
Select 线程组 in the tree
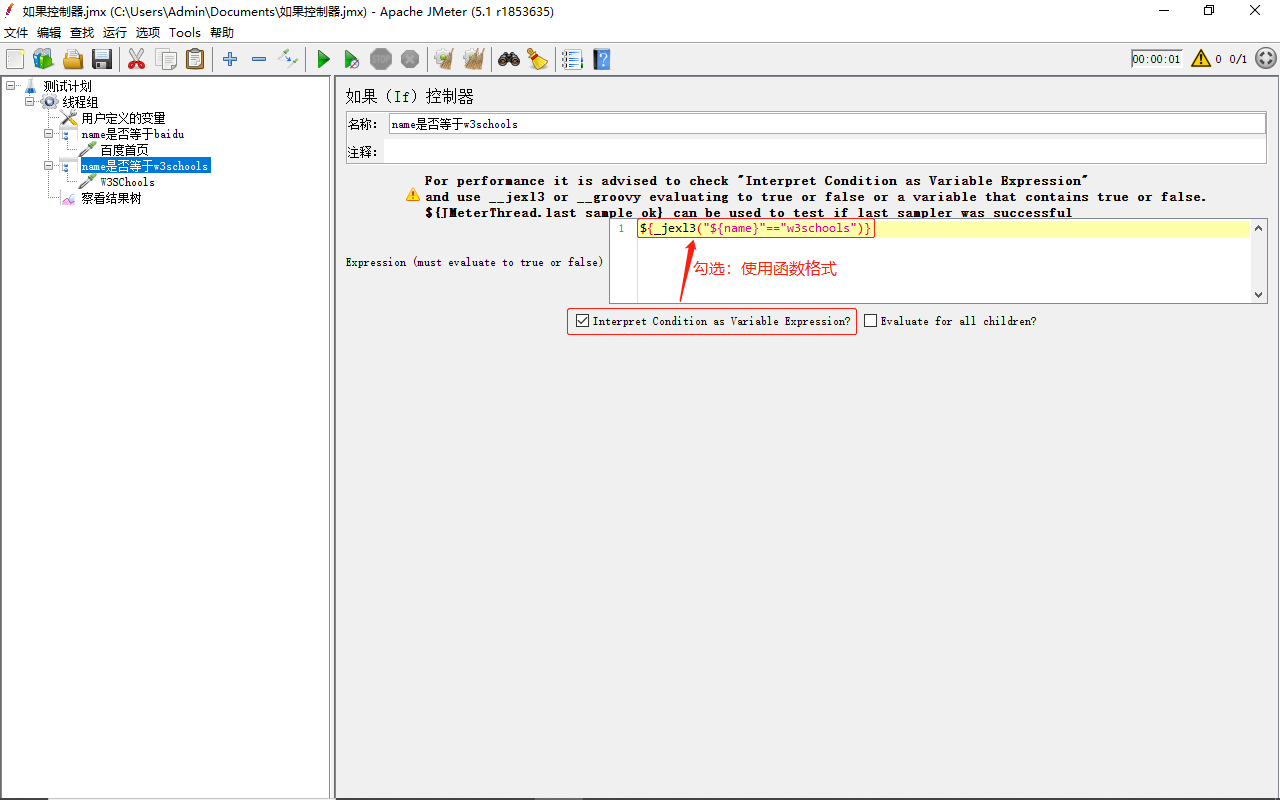tap(80, 102)
